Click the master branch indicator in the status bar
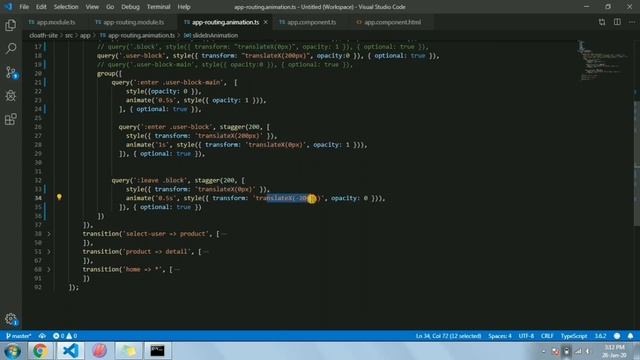The height and width of the screenshot is (360, 640). (x=19, y=336)
